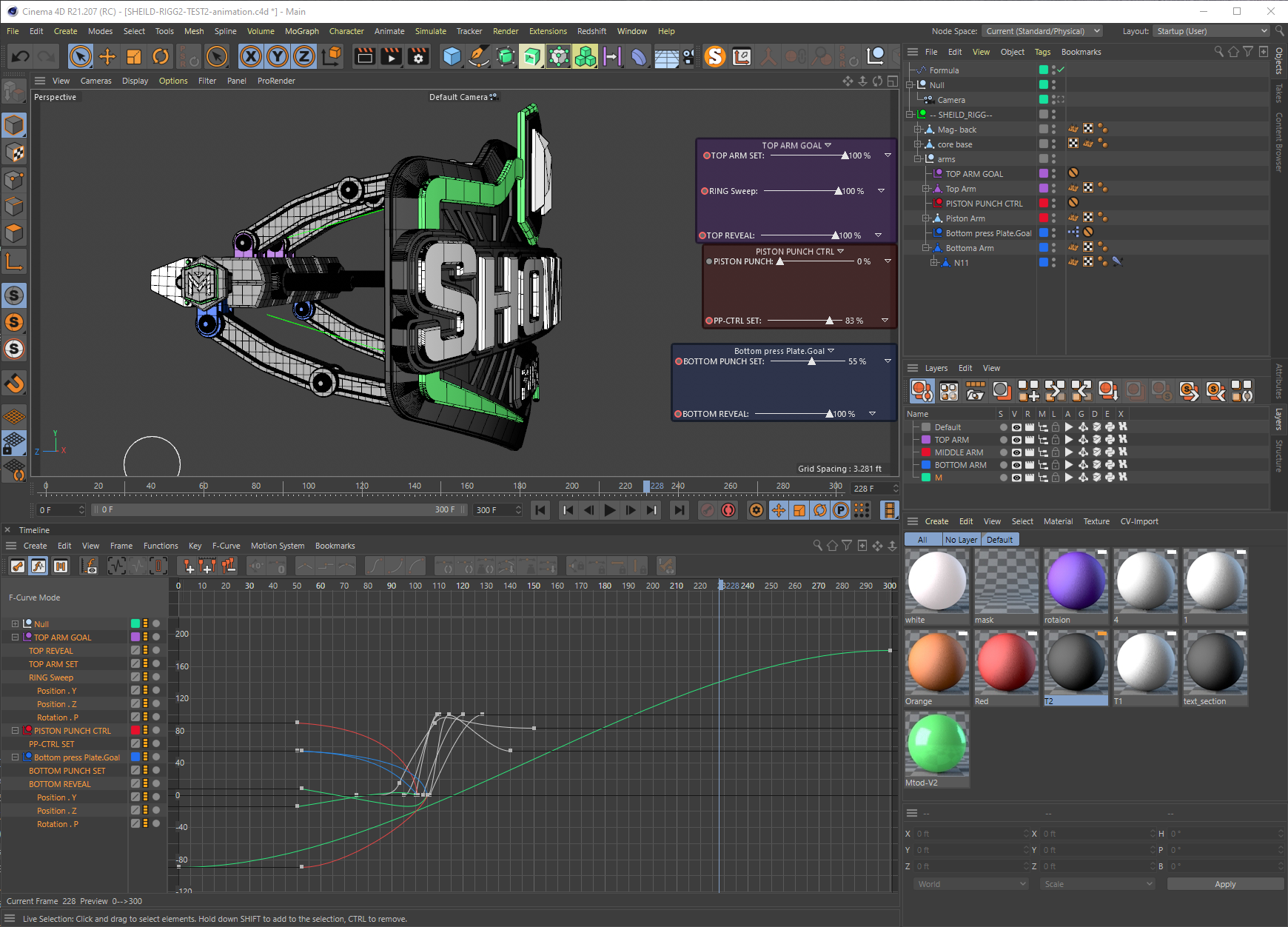
Task: Open Edit Render Settings icon
Action: click(x=418, y=56)
